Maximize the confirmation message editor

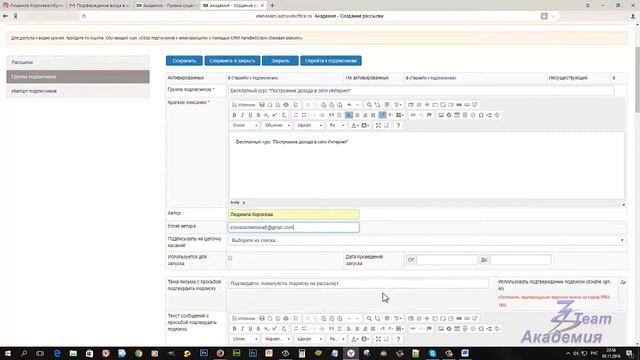(378, 339)
